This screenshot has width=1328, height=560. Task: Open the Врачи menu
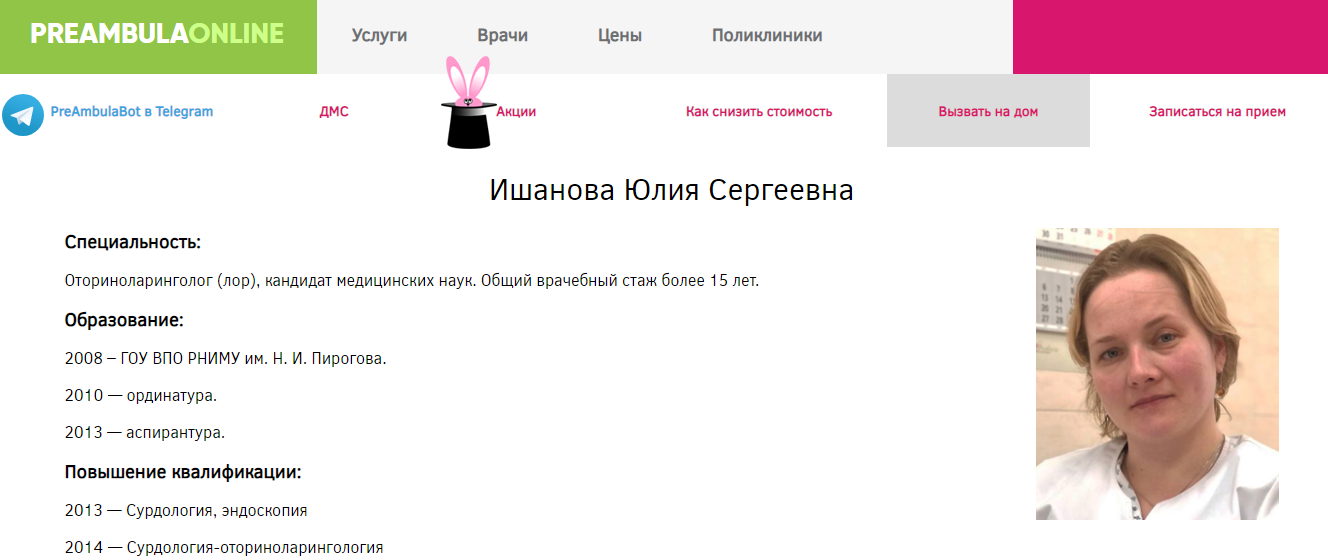(x=503, y=36)
